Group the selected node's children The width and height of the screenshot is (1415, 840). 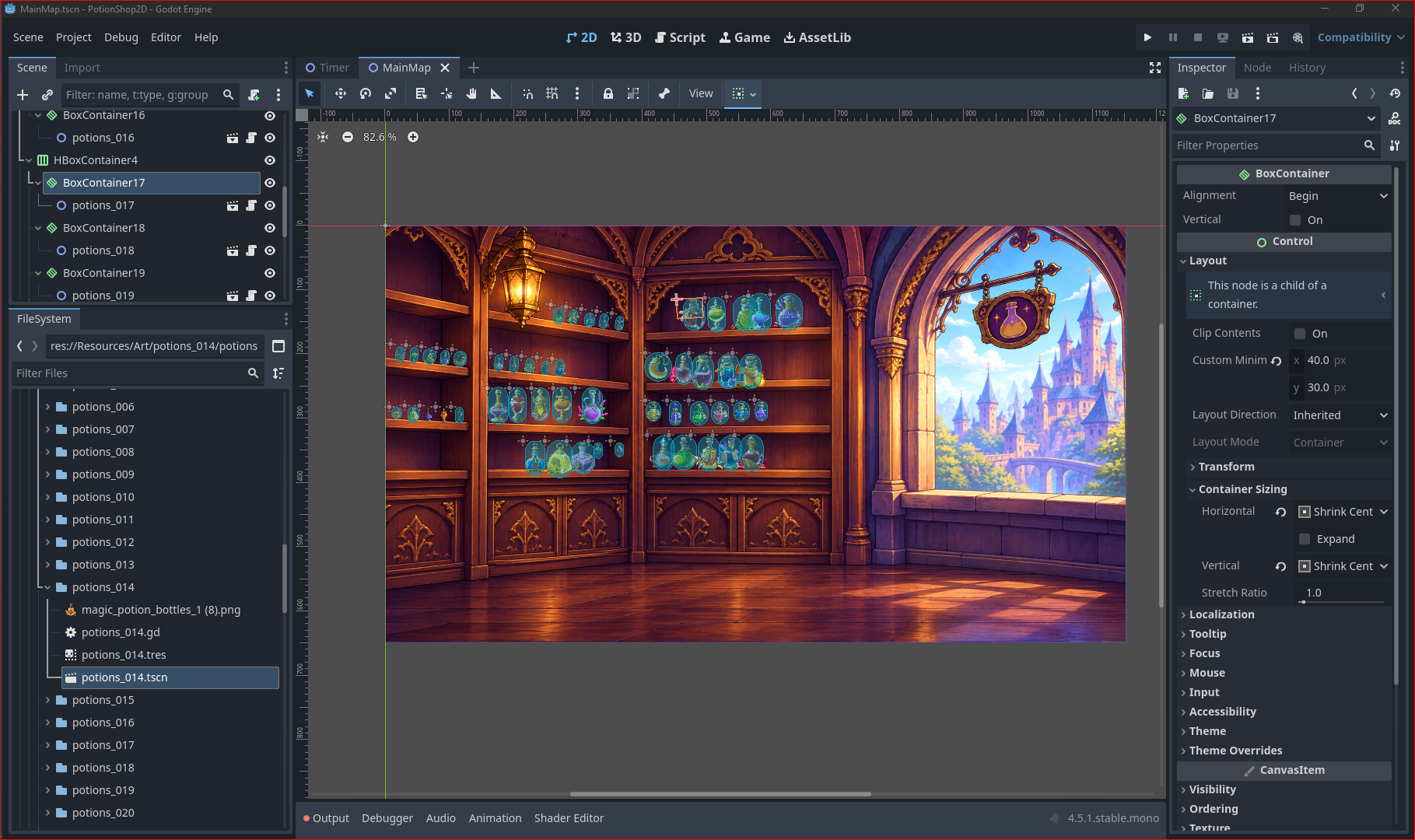(x=633, y=93)
